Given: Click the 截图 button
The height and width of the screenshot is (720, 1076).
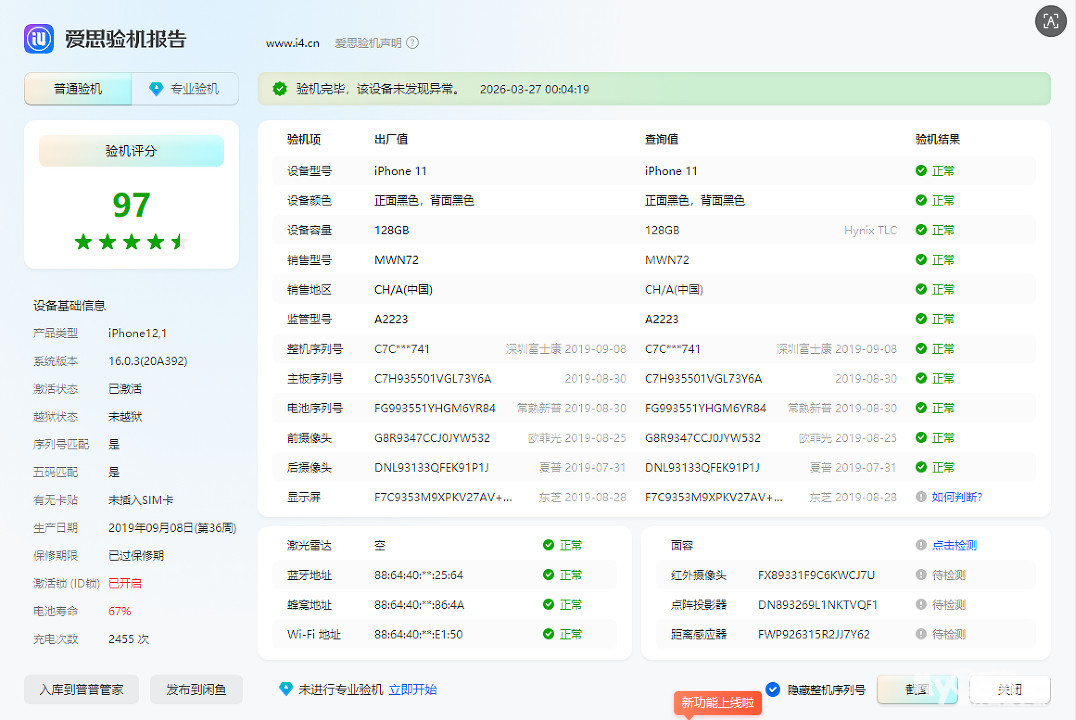Looking at the screenshot, I should tap(917, 689).
